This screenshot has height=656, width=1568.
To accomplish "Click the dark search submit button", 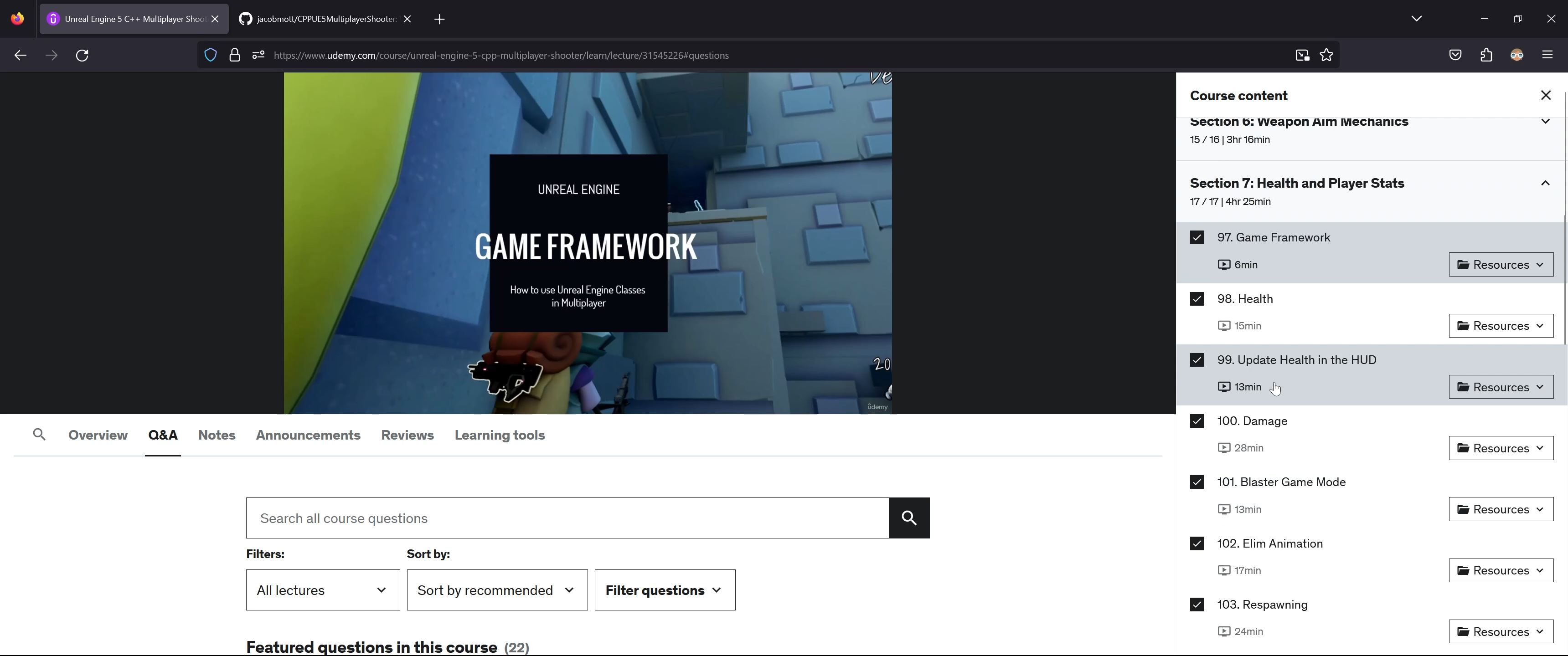I will [909, 518].
